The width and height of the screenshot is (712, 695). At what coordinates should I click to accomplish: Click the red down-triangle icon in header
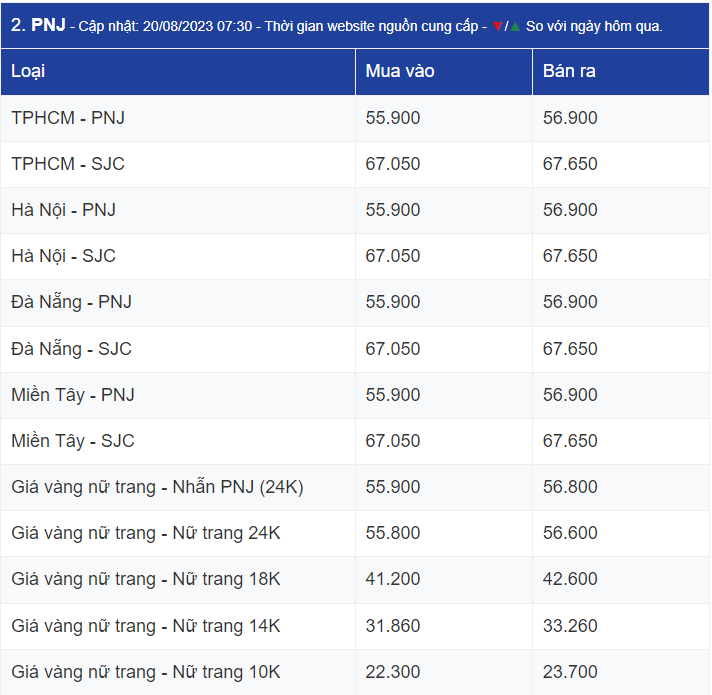coord(497,26)
